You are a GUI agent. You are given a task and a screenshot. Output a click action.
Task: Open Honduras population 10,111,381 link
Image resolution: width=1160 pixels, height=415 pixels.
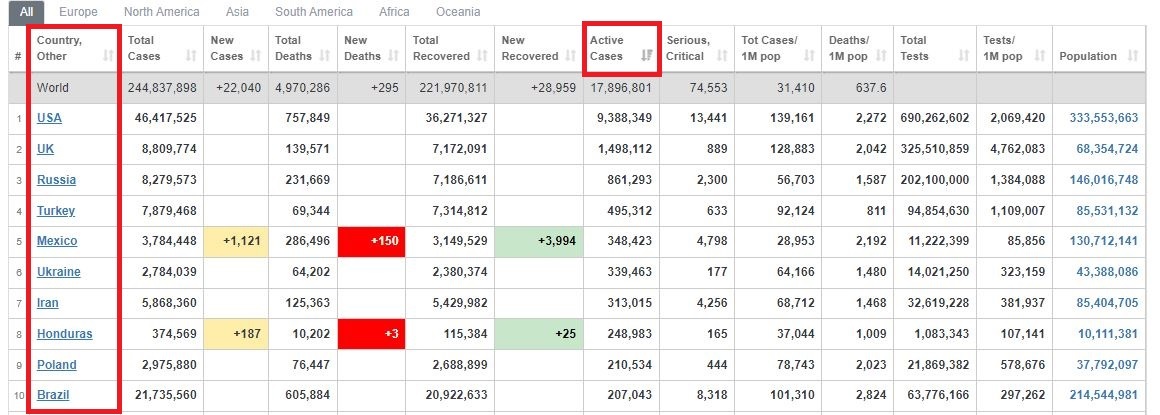[x=1107, y=334]
